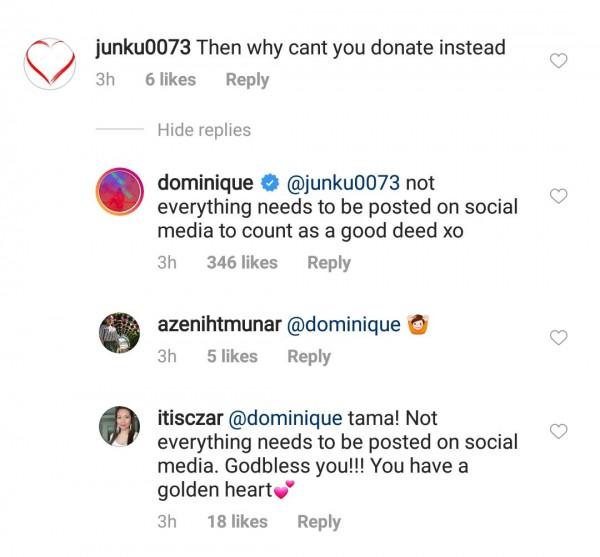The image size is (600, 557).
Task: View the 18 likes on itisczar's comment
Action: (x=237, y=521)
